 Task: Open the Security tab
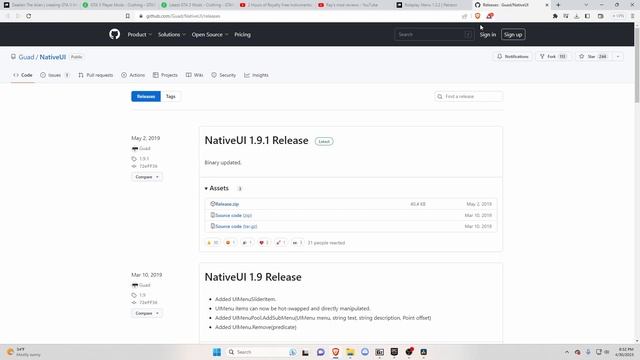[224, 75]
